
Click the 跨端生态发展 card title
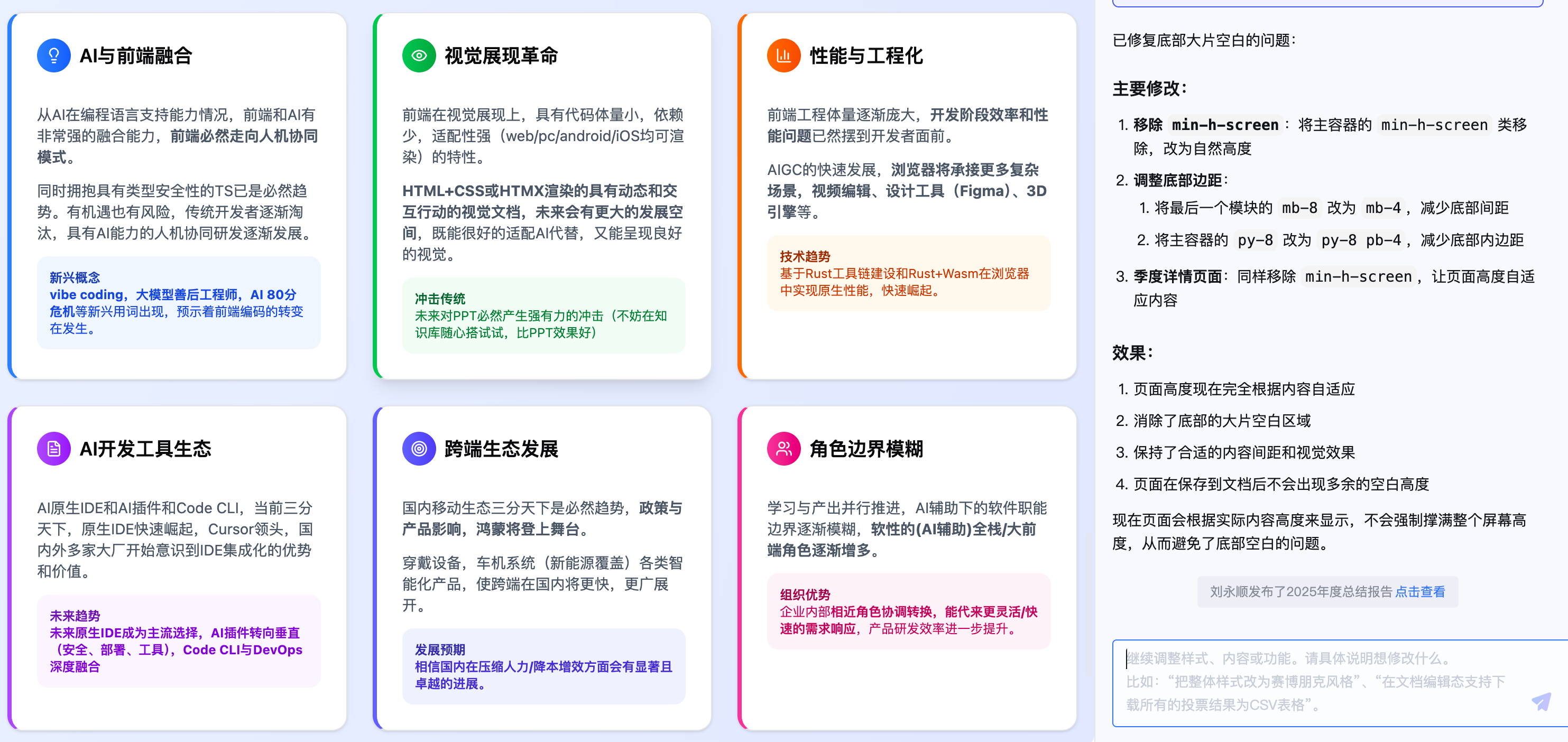click(501, 449)
